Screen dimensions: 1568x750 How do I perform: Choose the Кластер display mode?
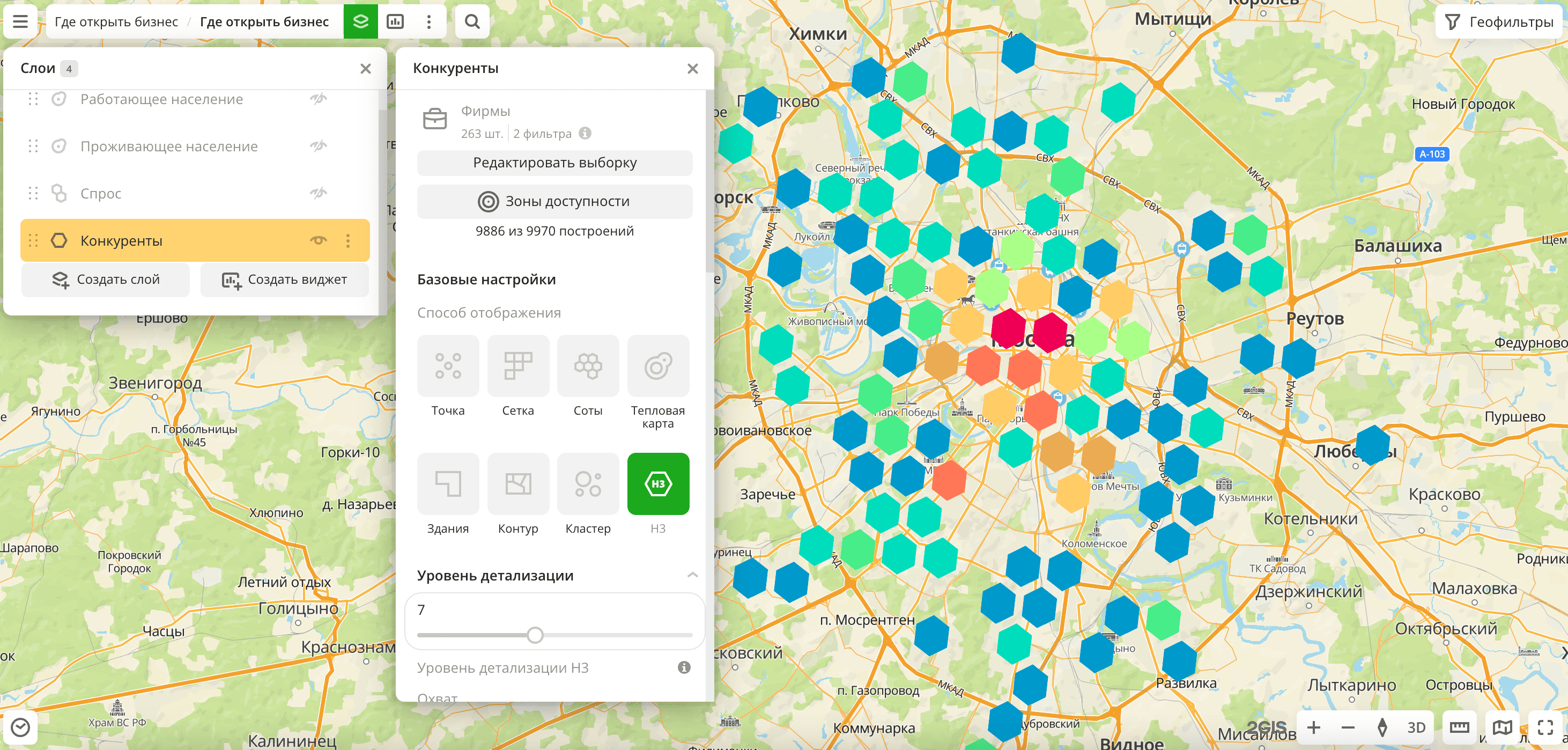point(587,484)
